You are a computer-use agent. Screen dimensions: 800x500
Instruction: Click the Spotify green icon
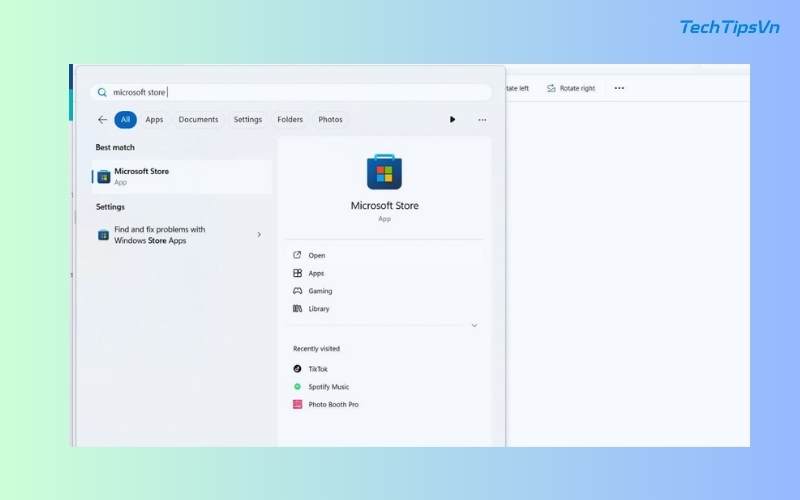(297, 386)
